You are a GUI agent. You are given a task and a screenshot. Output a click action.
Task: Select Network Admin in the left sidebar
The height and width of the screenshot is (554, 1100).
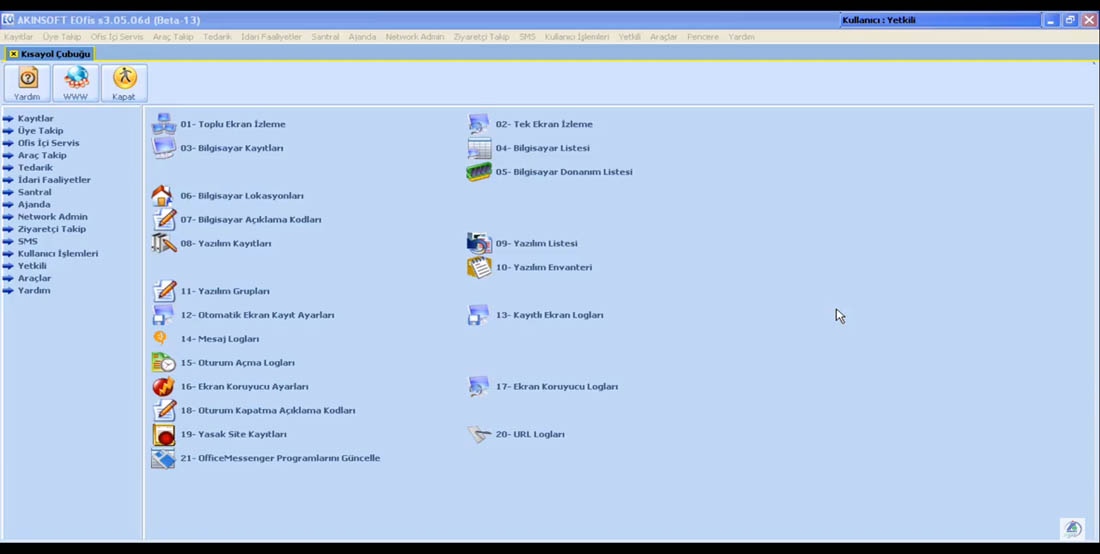tap(53, 217)
